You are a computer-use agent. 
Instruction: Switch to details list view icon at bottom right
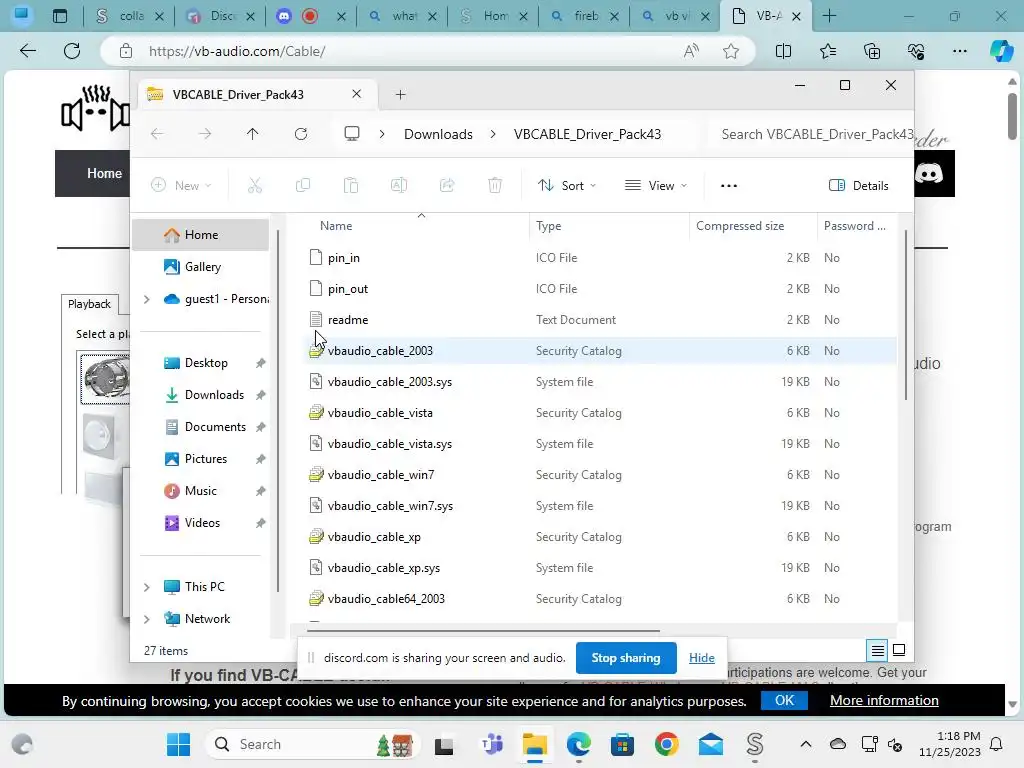coord(877,650)
